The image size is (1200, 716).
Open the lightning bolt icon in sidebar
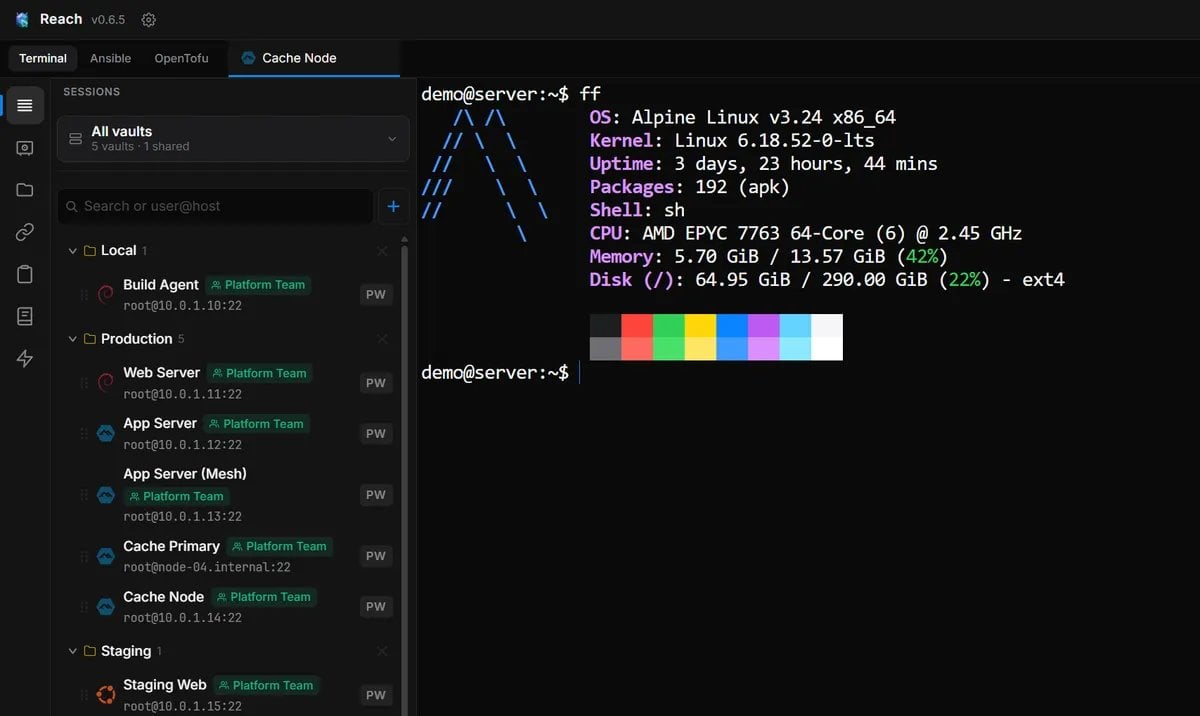coord(25,359)
